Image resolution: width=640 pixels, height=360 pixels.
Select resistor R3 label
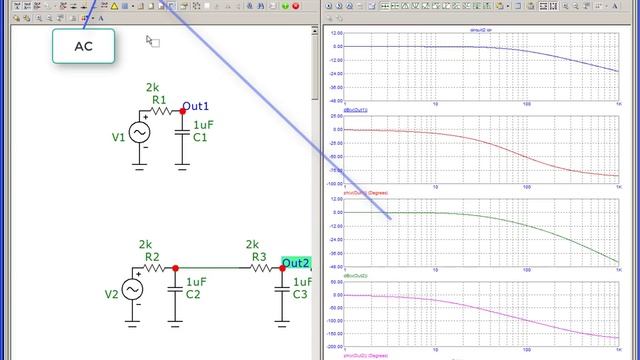(x=259, y=257)
